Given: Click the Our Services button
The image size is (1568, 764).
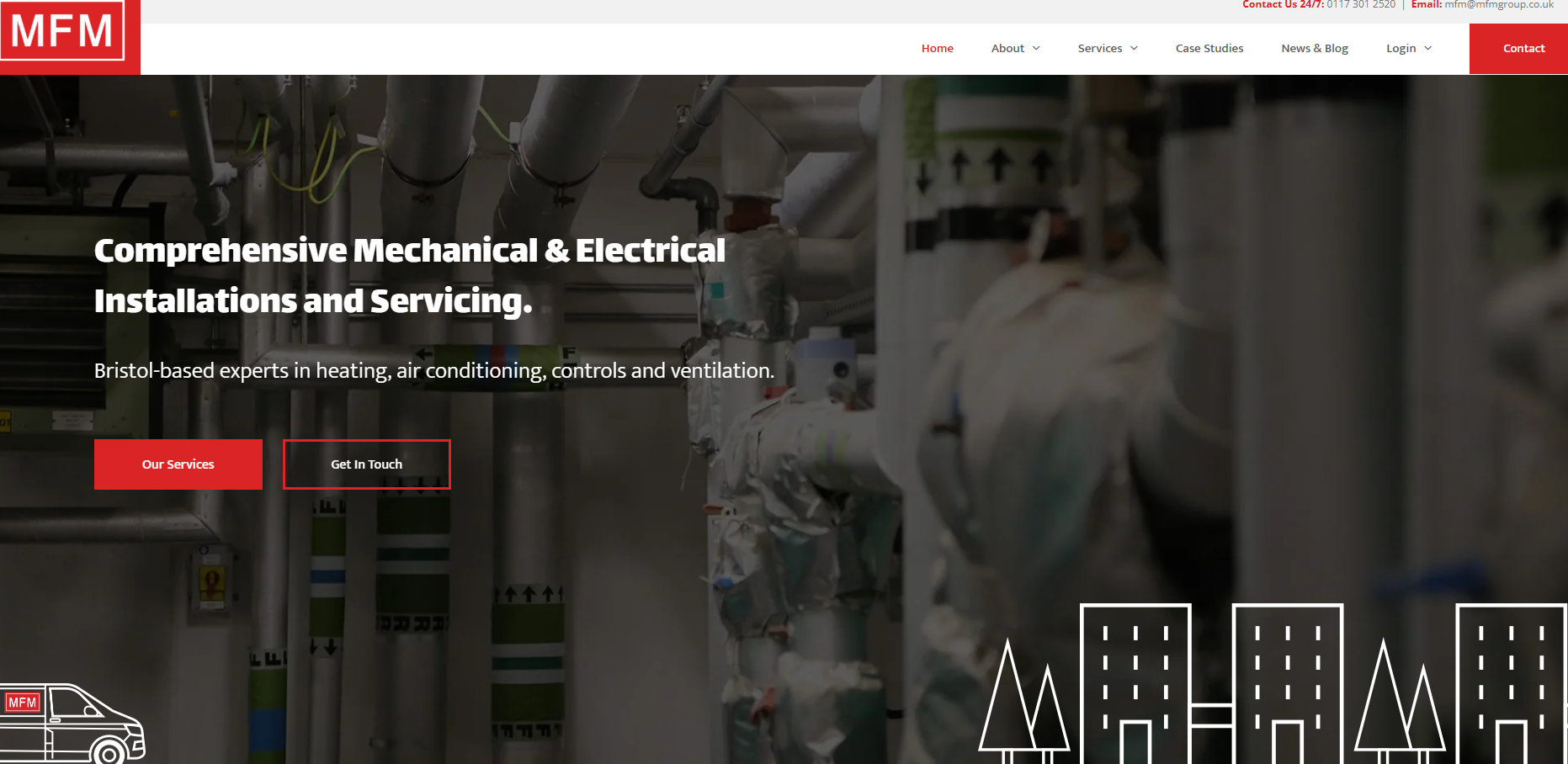Looking at the screenshot, I should pos(178,464).
